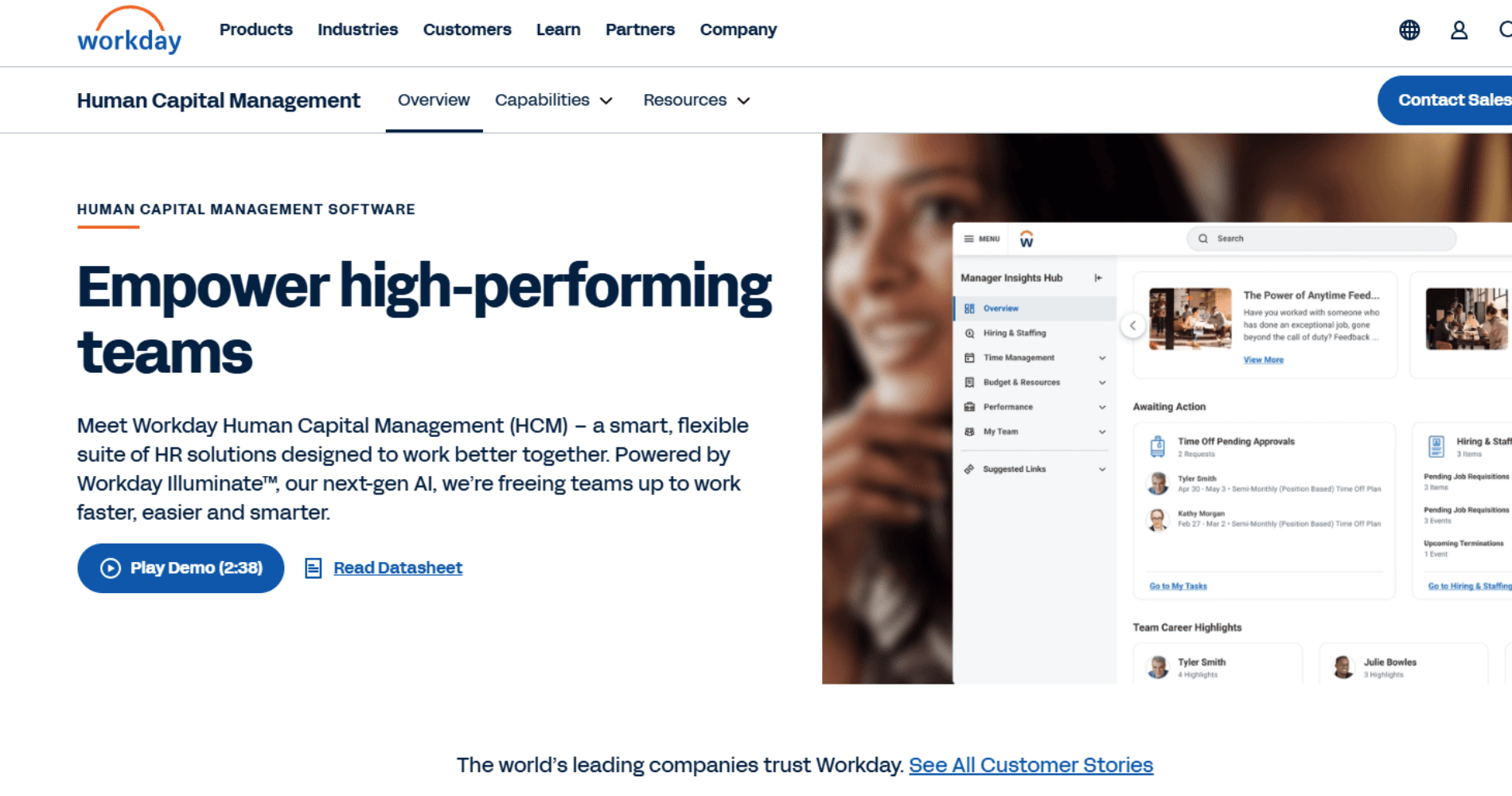1512x796 pixels.
Task: Click the datasheet document icon
Action: (314, 568)
